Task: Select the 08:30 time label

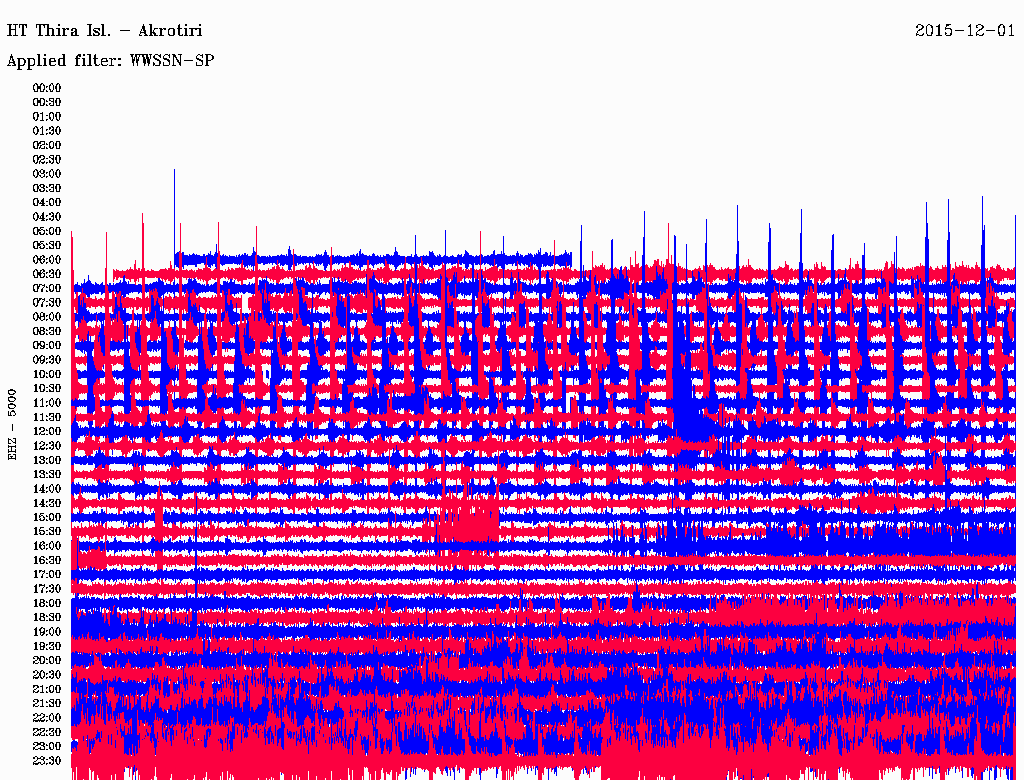Action: [x=47, y=332]
